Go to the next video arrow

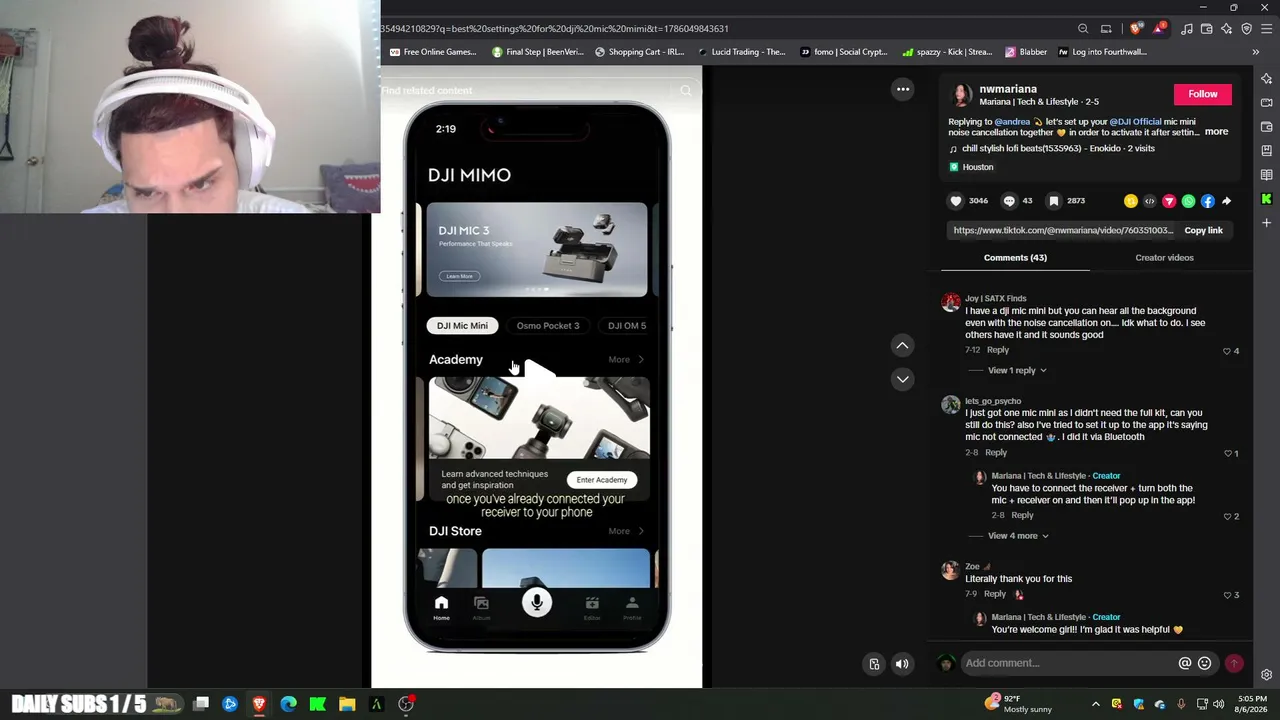click(902, 379)
